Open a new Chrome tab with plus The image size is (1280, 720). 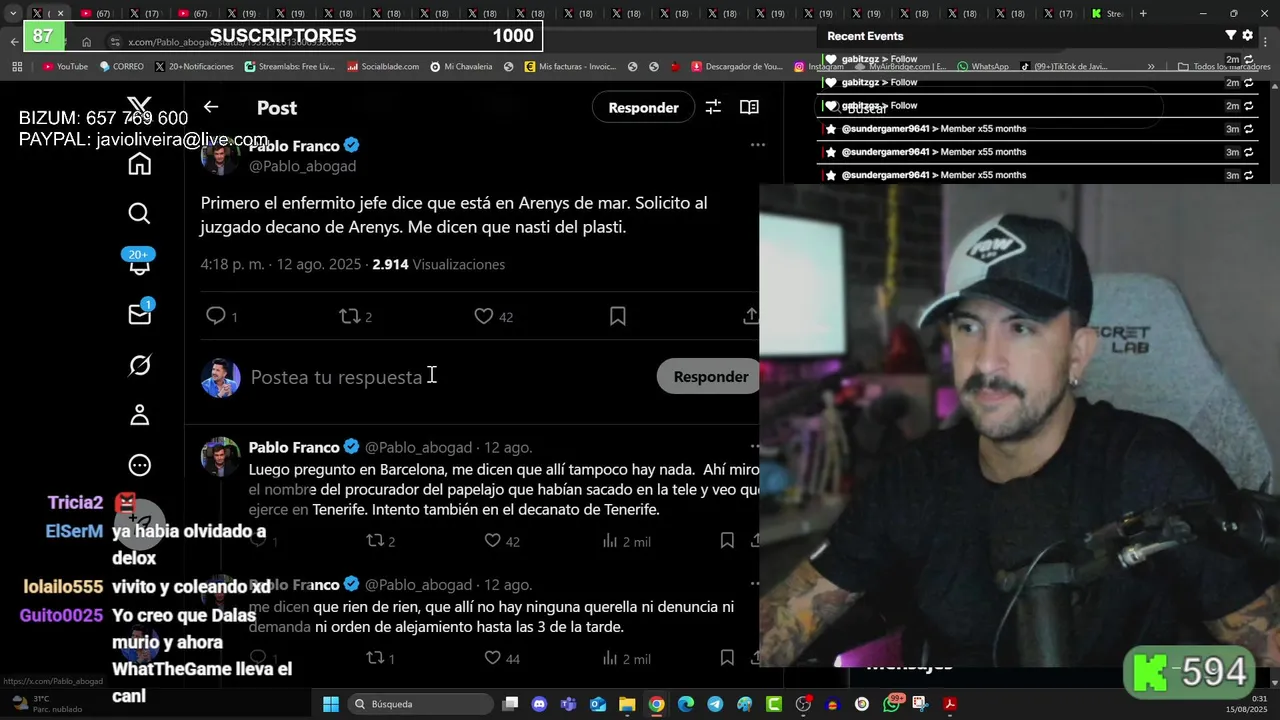1143,14
